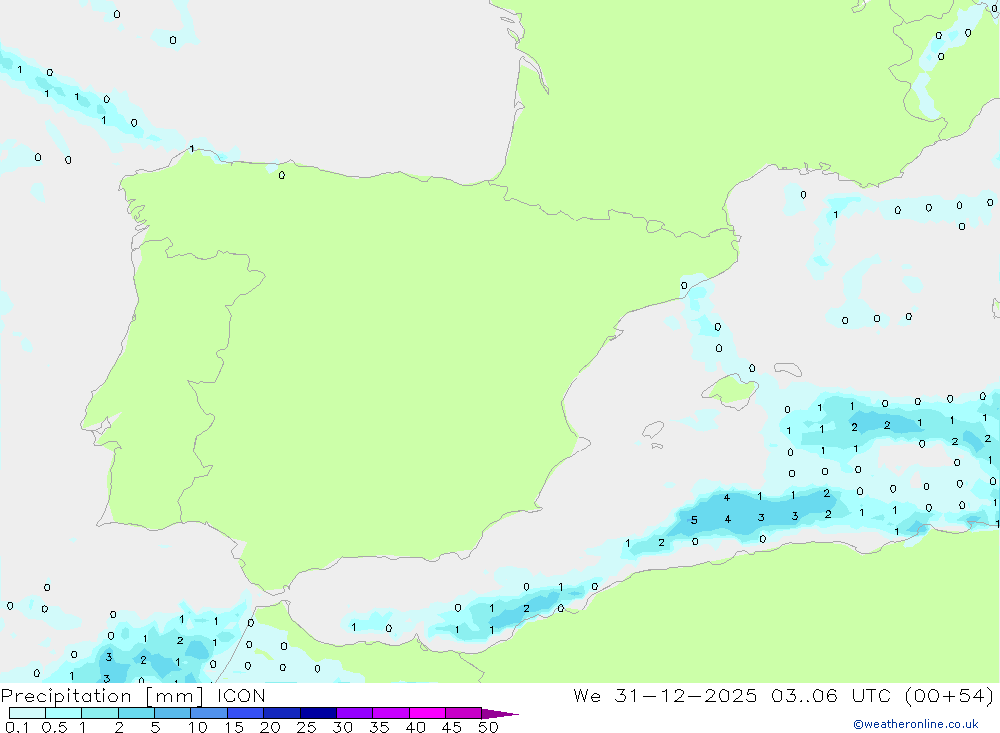1000x733 pixels.
Task: Click the '5' precipitation value on map
Action: [x=694, y=520]
